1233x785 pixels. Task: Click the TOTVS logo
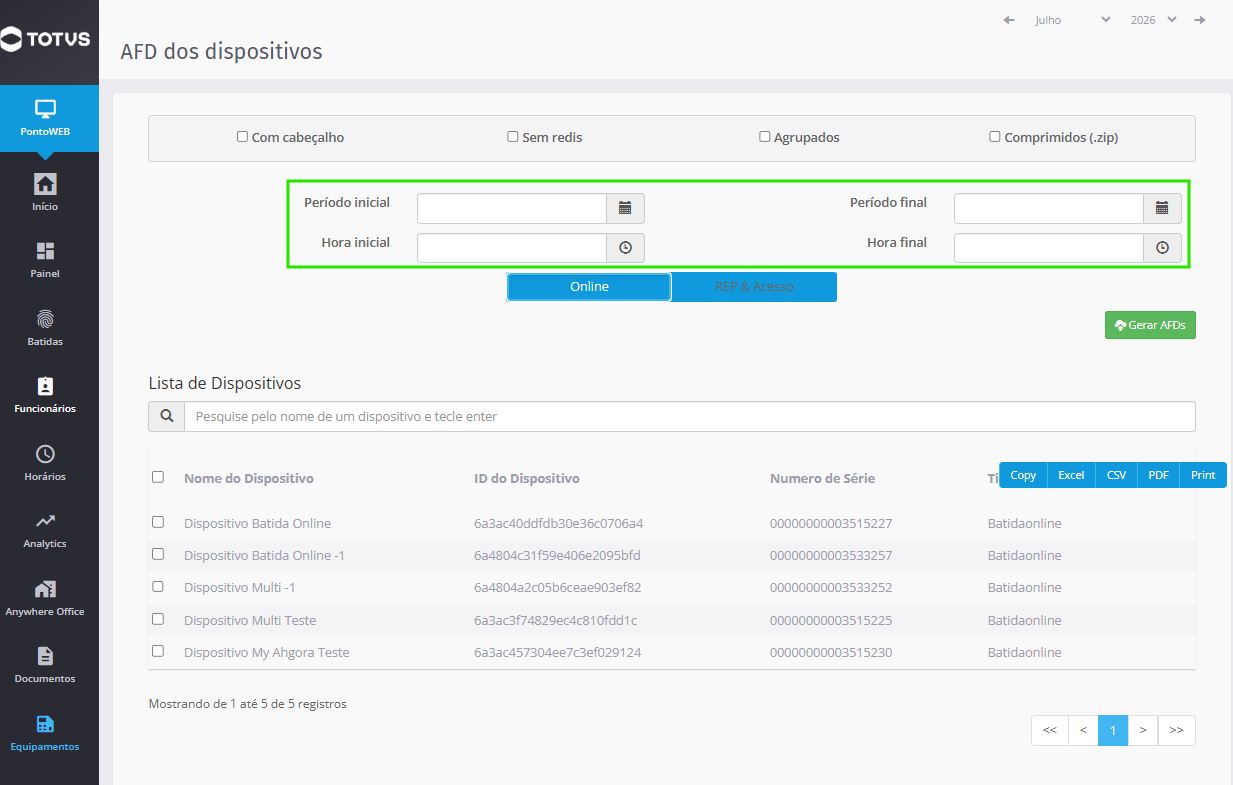[46, 40]
